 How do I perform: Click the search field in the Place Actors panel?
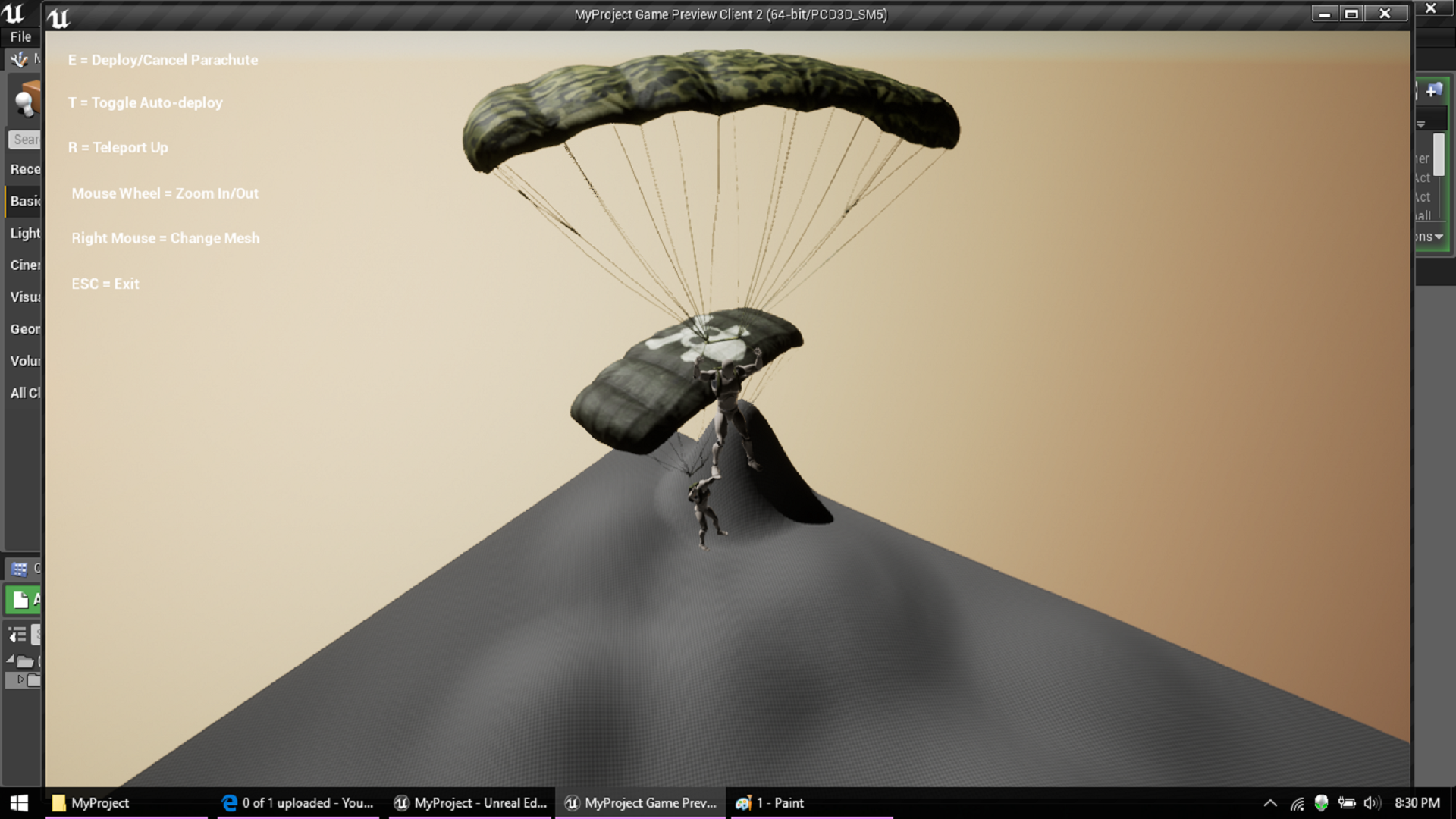coord(27,139)
